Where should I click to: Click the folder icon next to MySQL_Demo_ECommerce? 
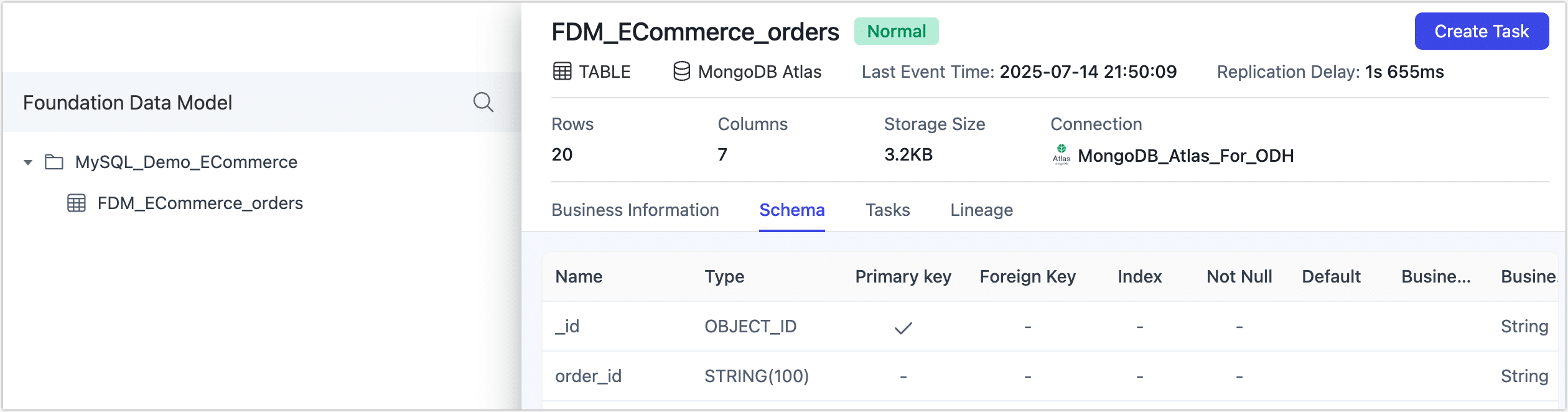[53, 161]
